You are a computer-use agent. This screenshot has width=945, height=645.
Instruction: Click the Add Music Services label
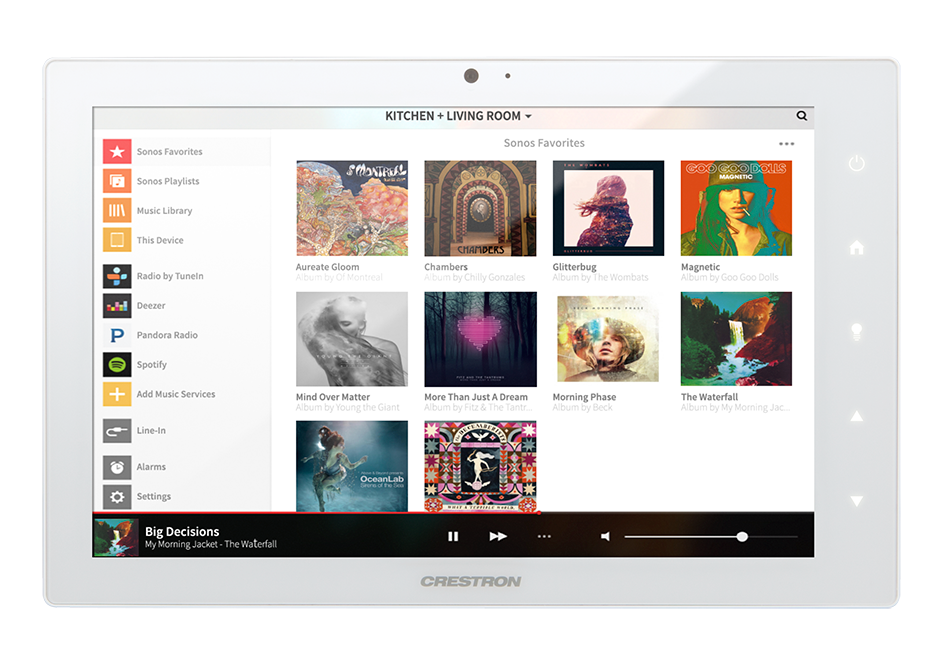pos(175,394)
